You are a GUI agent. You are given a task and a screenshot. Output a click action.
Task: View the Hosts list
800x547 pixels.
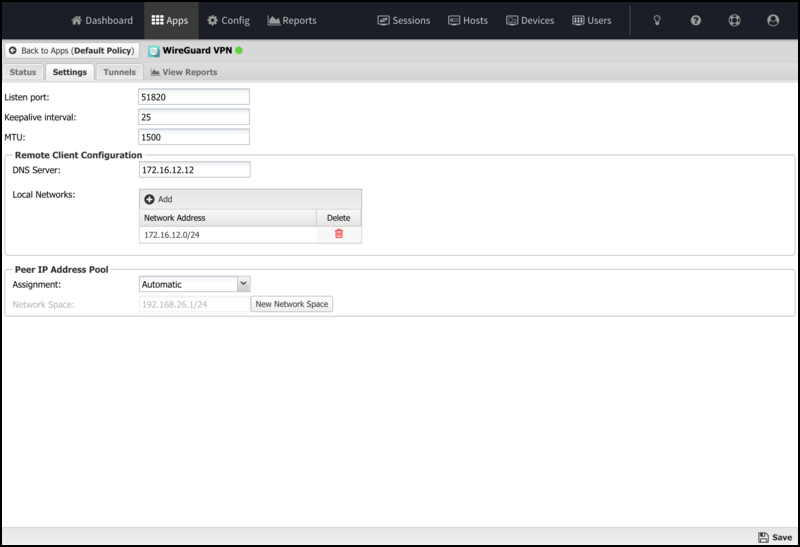click(x=468, y=20)
